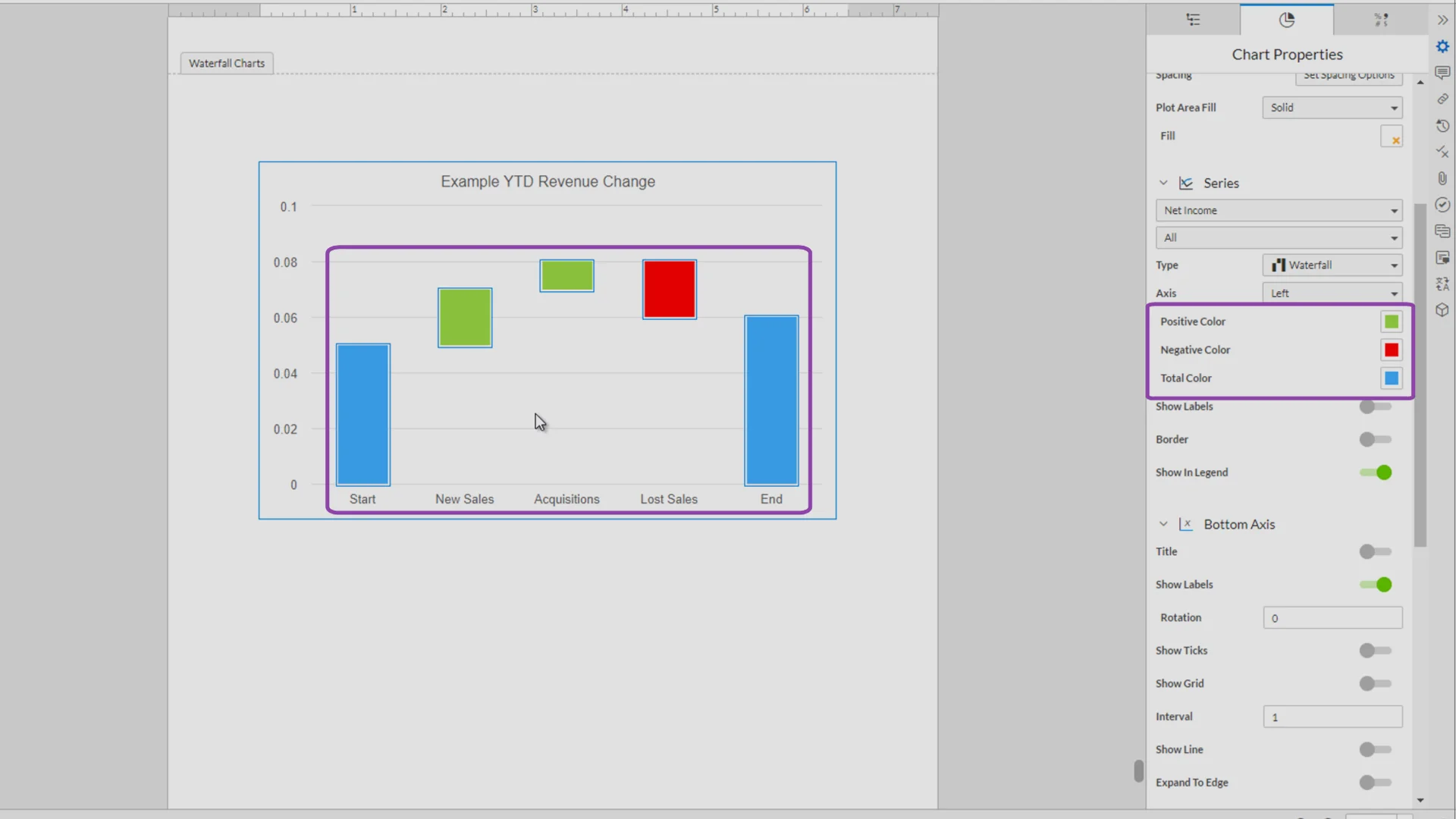1456x819 pixels.
Task: Change the green Positive Color swatch
Action: pyautogui.click(x=1391, y=321)
